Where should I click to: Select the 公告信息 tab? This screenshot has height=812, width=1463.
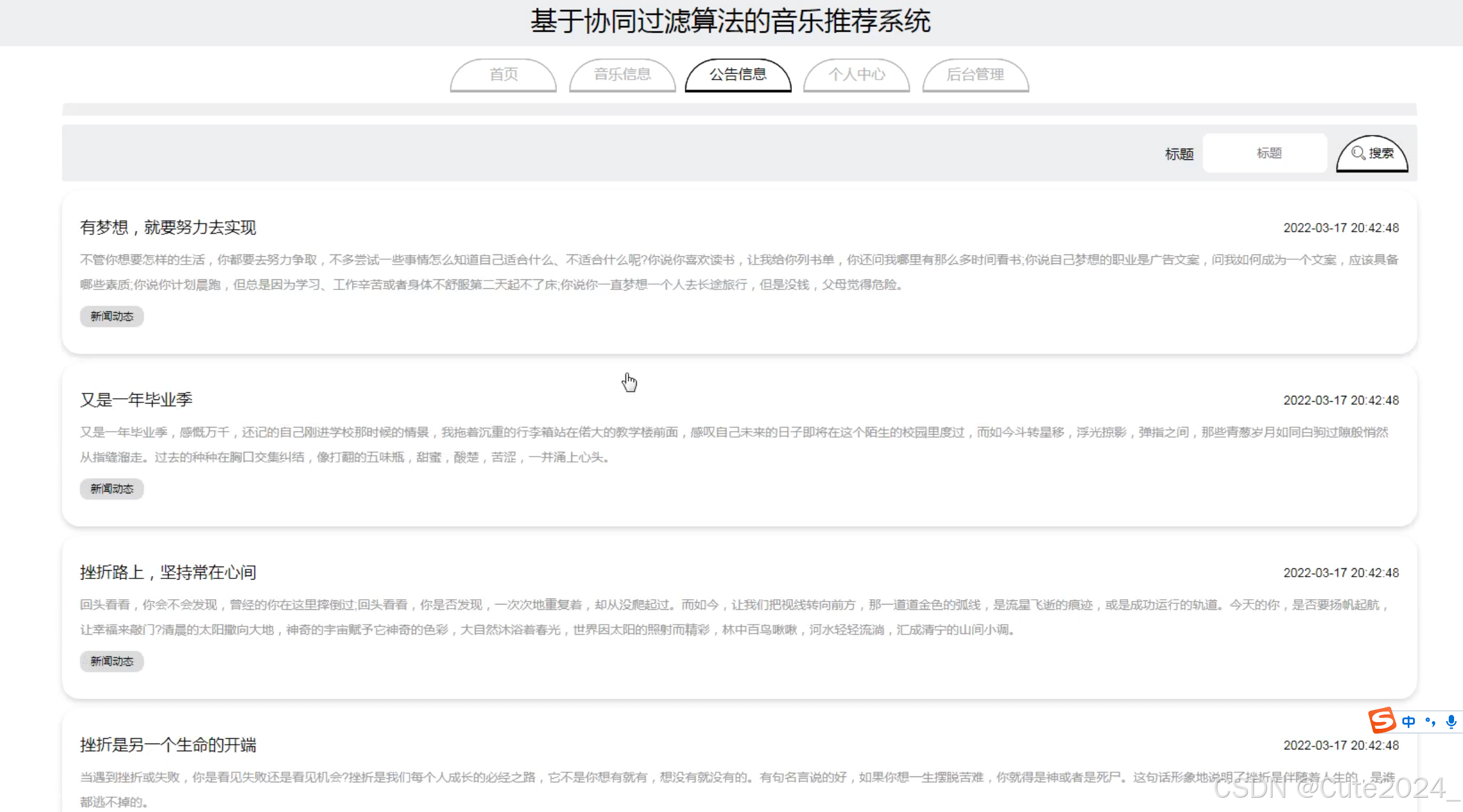738,75
